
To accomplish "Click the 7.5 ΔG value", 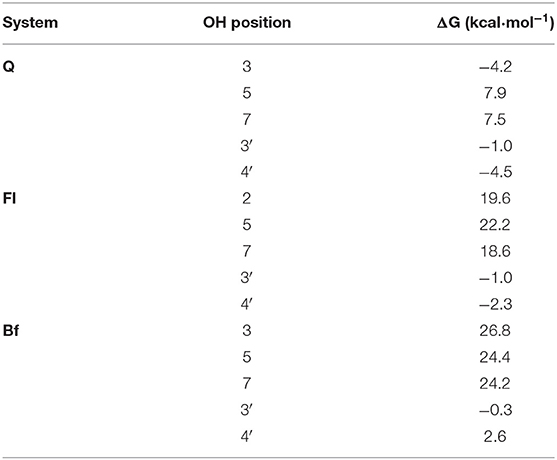I will pyautogui.click(x=495, y=119).
